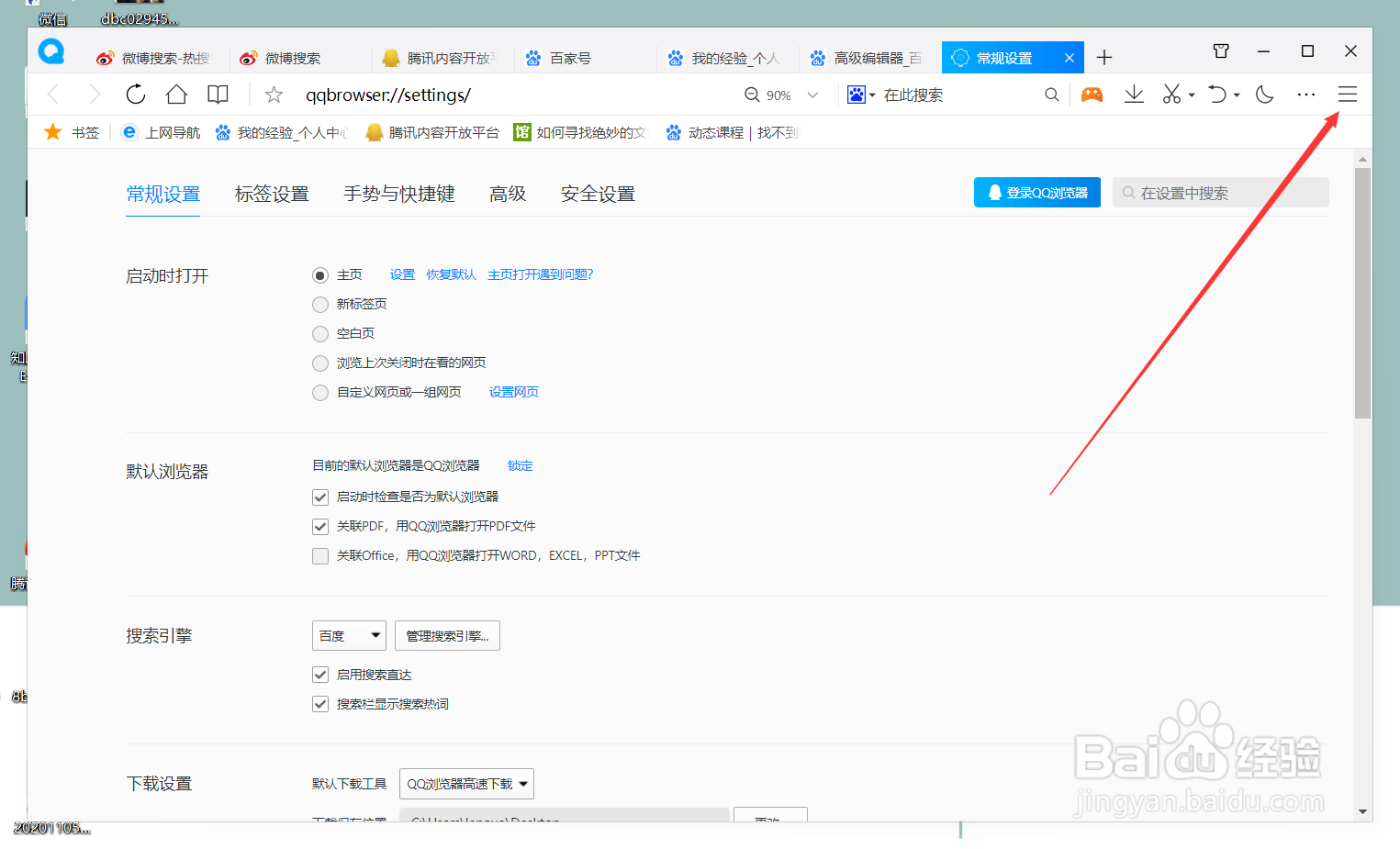Go back with the back arrow
Screen dimensions: 1400x849
pyautogui.click(x=53, y=95)
